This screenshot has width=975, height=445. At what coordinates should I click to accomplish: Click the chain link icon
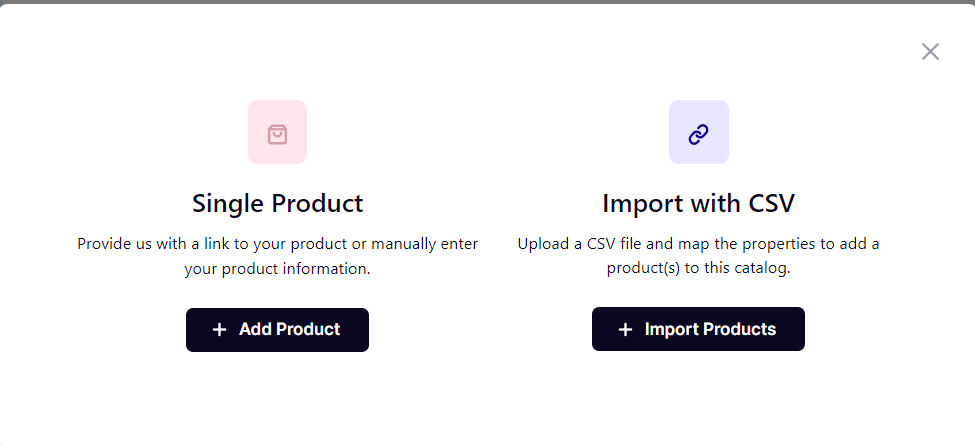698,134
